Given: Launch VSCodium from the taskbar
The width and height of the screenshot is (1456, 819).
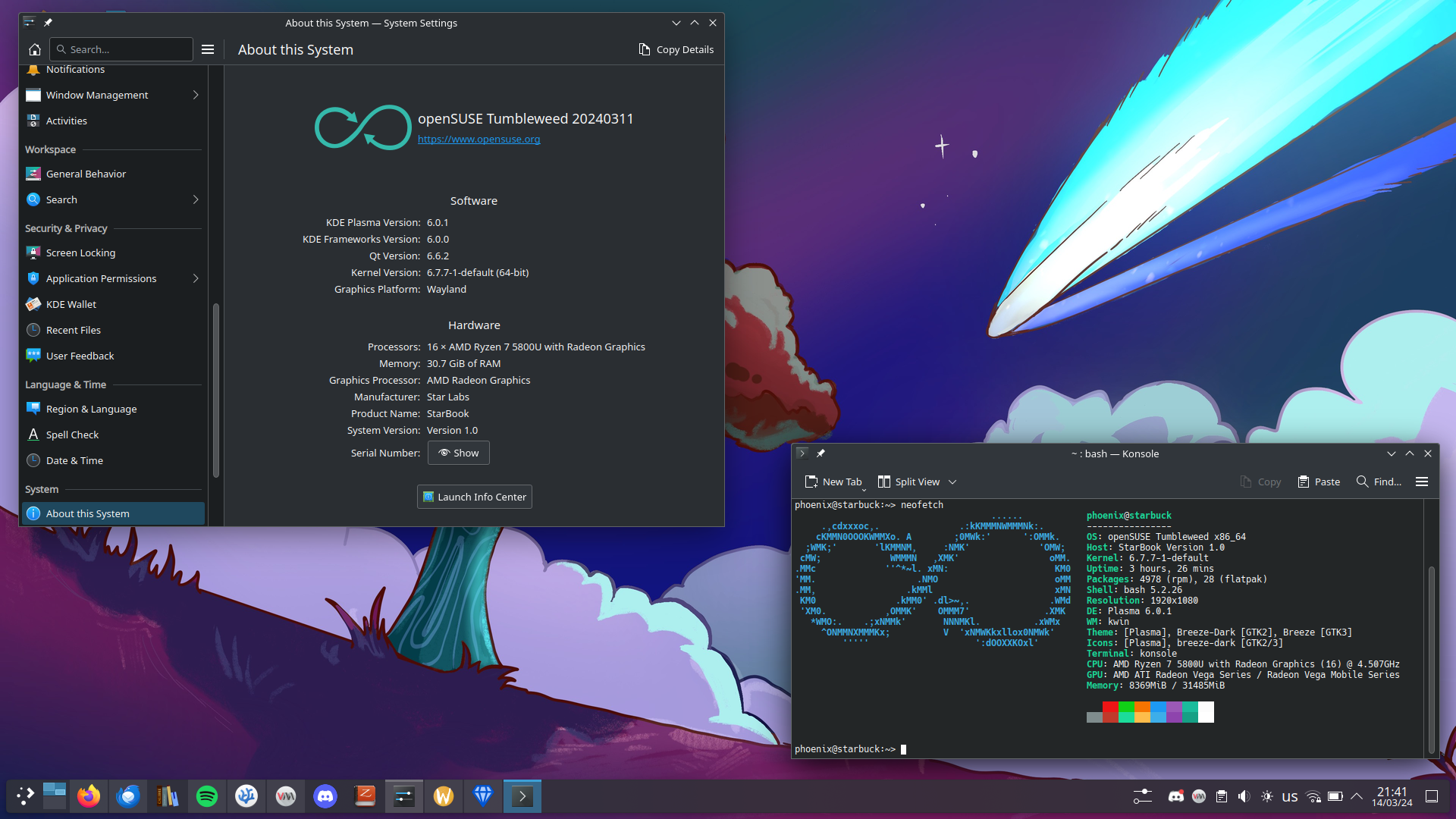Looking at the screenshot, I should 246,795.
